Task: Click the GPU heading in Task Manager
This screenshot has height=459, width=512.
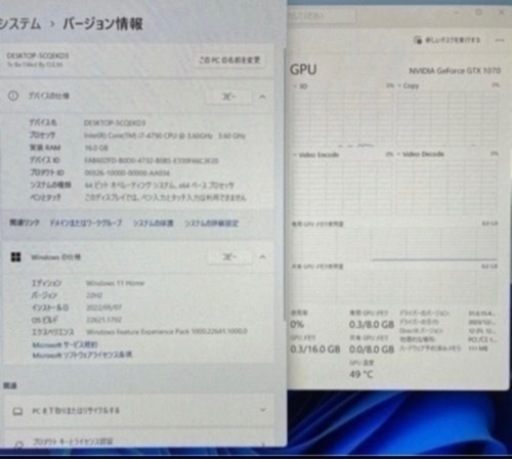Action: (303, 70)
